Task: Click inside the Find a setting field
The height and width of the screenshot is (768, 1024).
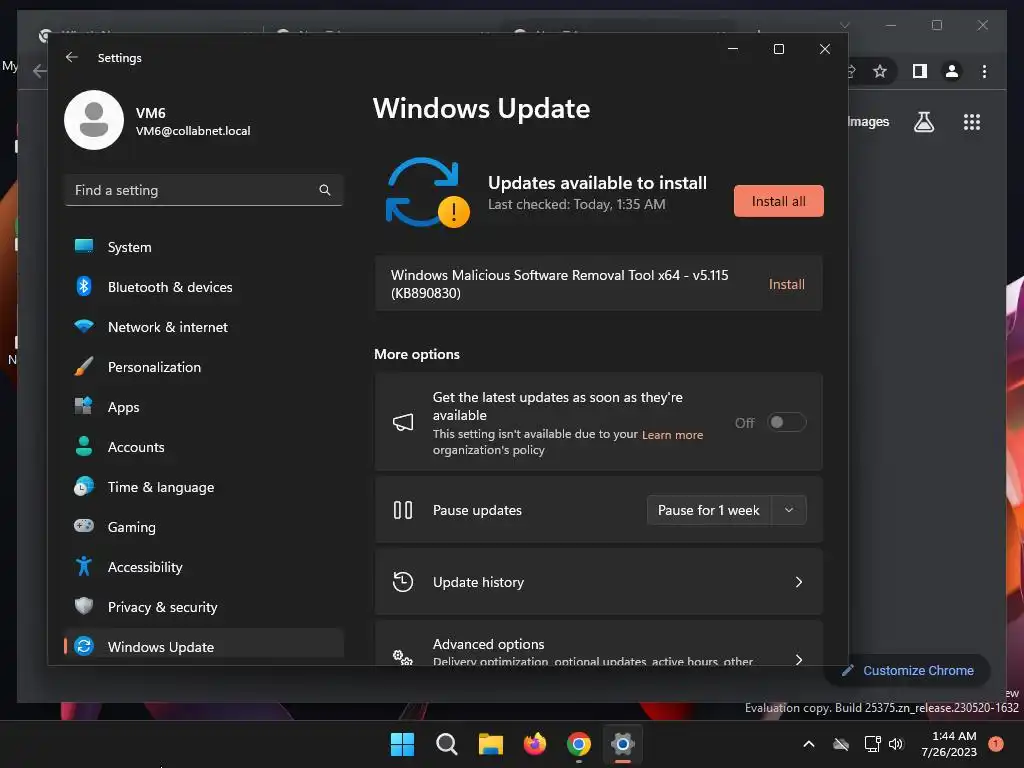Action: pyautogui.click(x=204, y=190)
